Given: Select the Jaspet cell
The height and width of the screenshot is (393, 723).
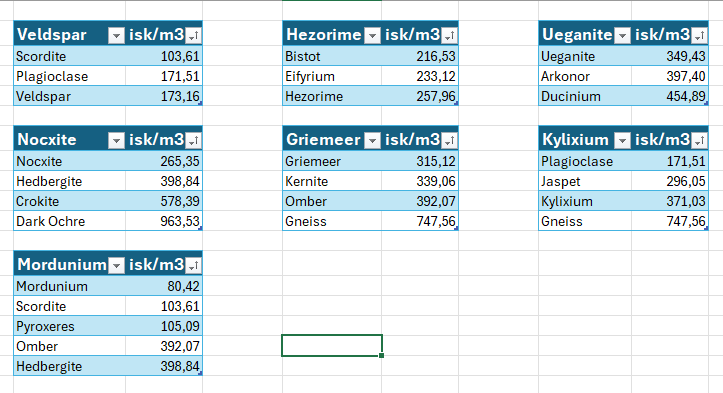Looking at the screenshot, I should pos(585,181).
